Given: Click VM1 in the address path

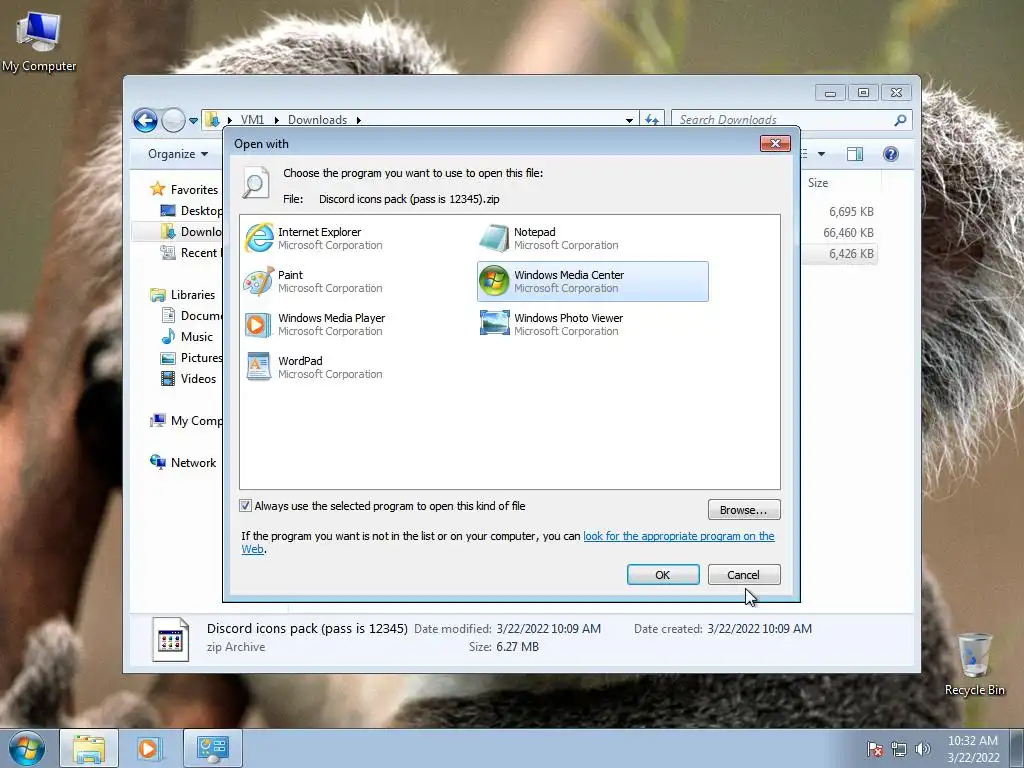Looking at the screenshot, I should (252, 120).
